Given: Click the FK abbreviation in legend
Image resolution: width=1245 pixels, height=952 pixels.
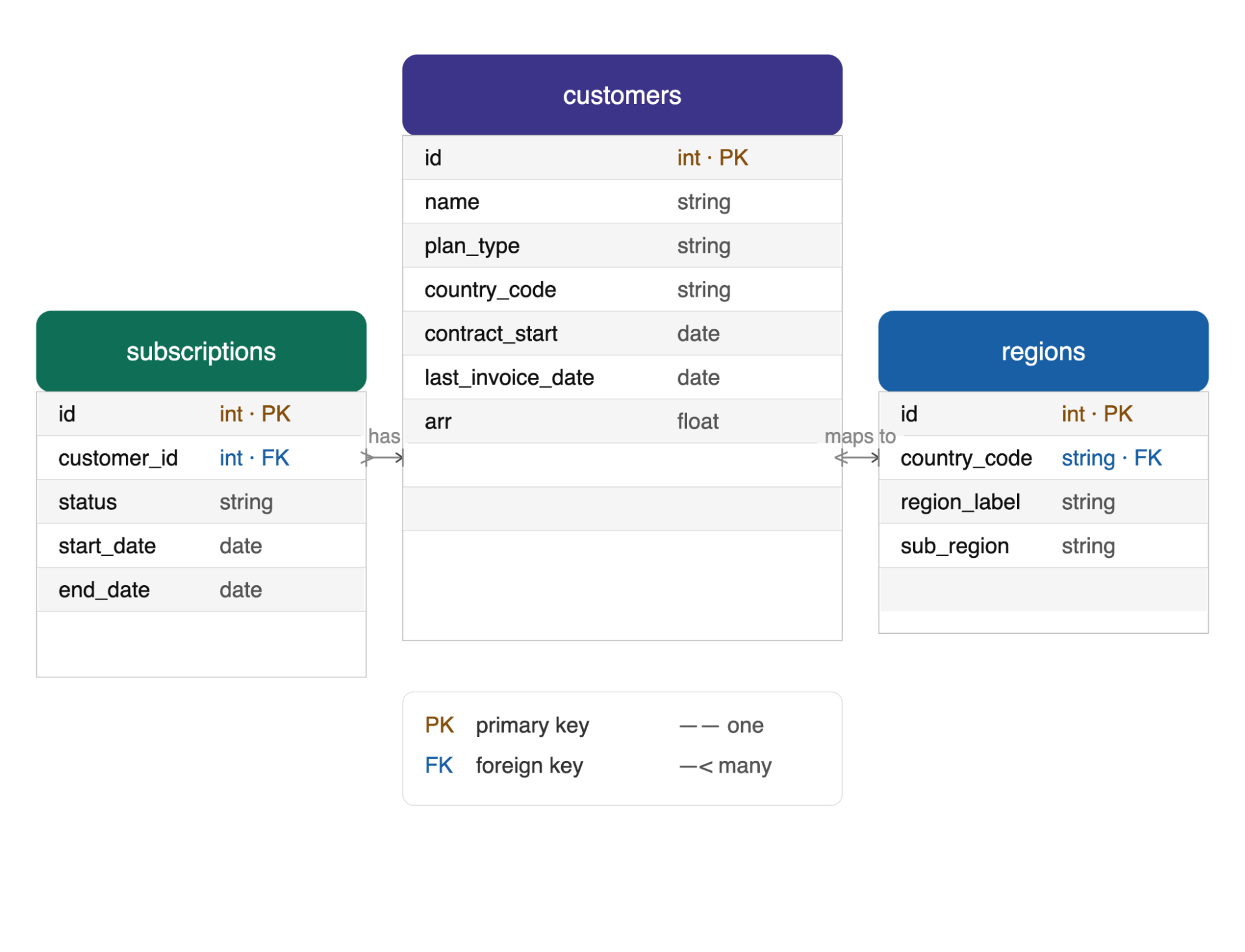Looking at the screenshot, I should (438, 766).
